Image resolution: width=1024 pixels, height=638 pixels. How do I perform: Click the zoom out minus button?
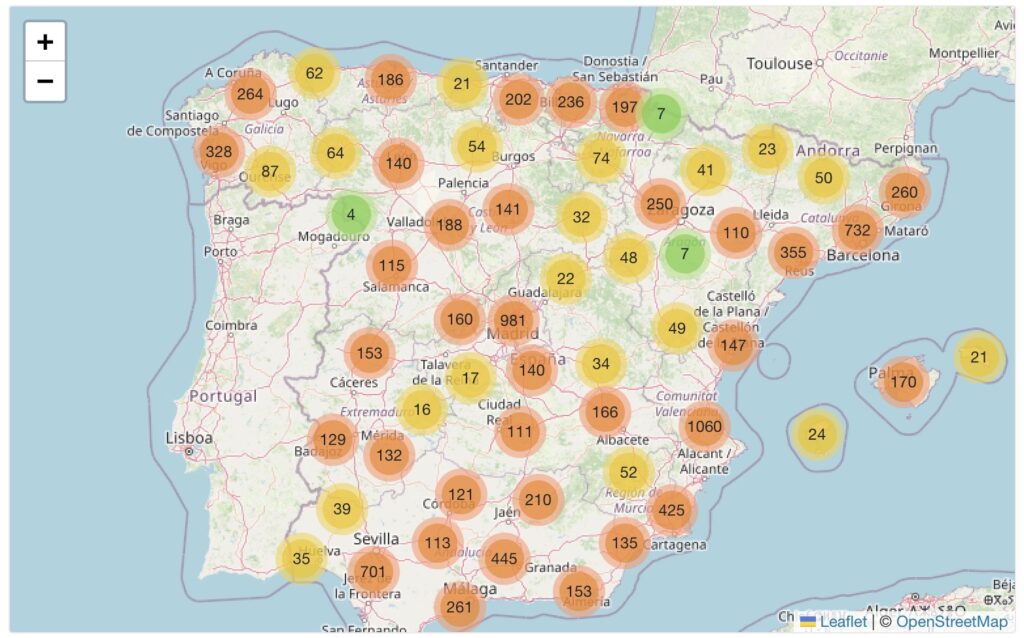click(45, 81)
